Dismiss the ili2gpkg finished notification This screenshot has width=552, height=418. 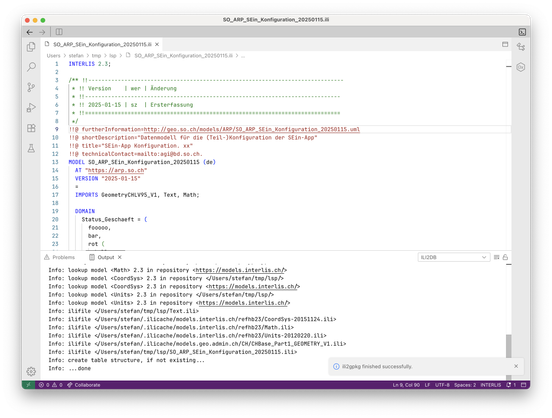pyautogui.click(x=516, y=366)
